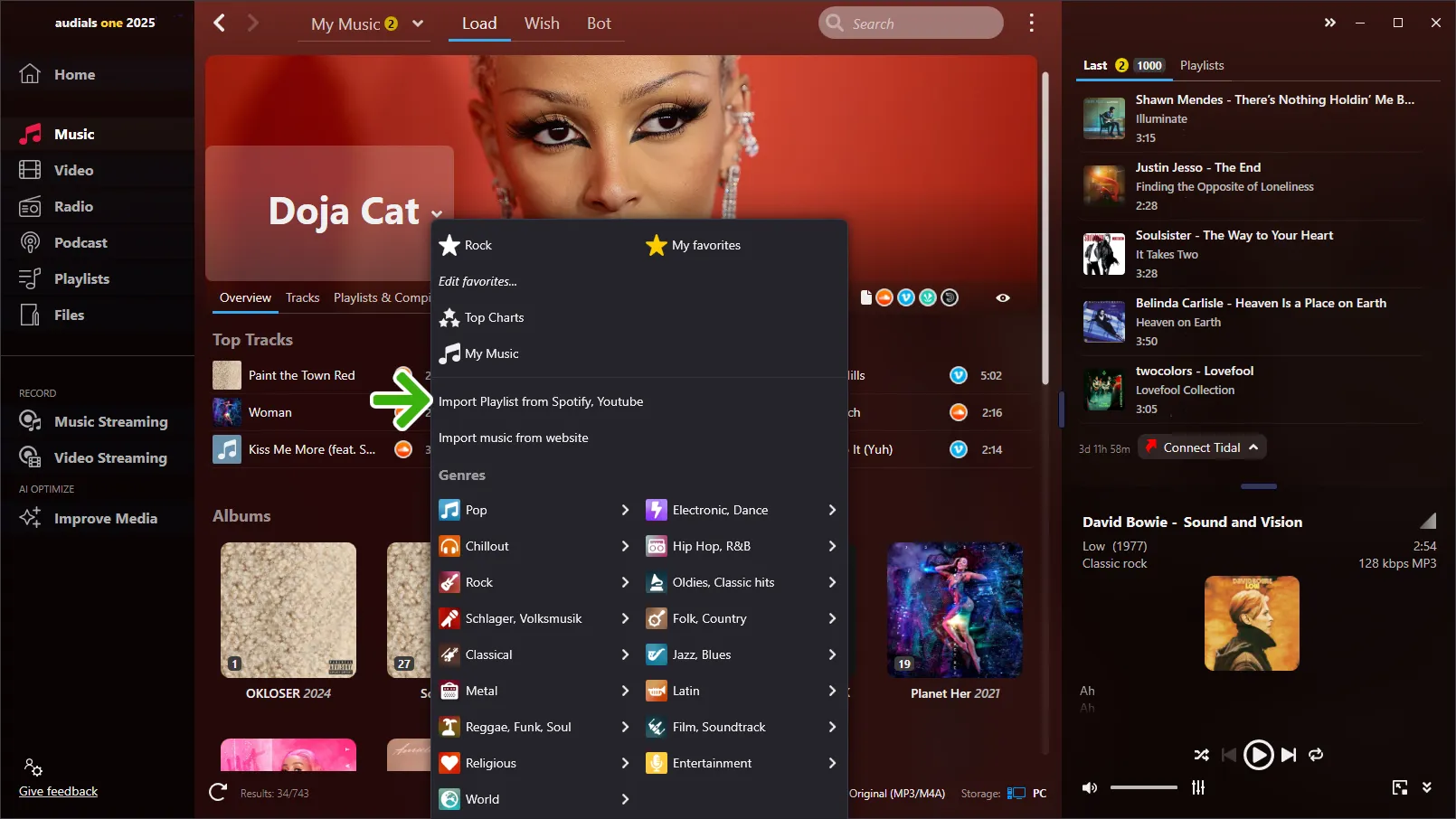Viewport: 1456px width, 819px height.
Task: Collapse the right panel with double arrows
Action: [1329, 23]
